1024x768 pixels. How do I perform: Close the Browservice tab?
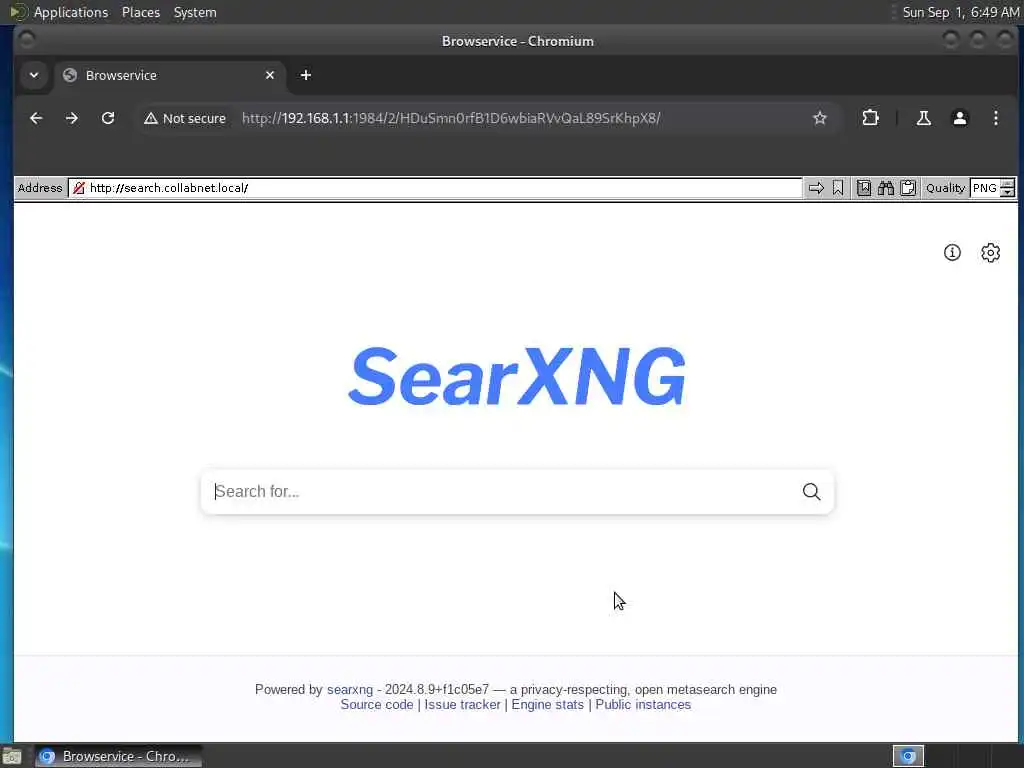pos(270,75)
